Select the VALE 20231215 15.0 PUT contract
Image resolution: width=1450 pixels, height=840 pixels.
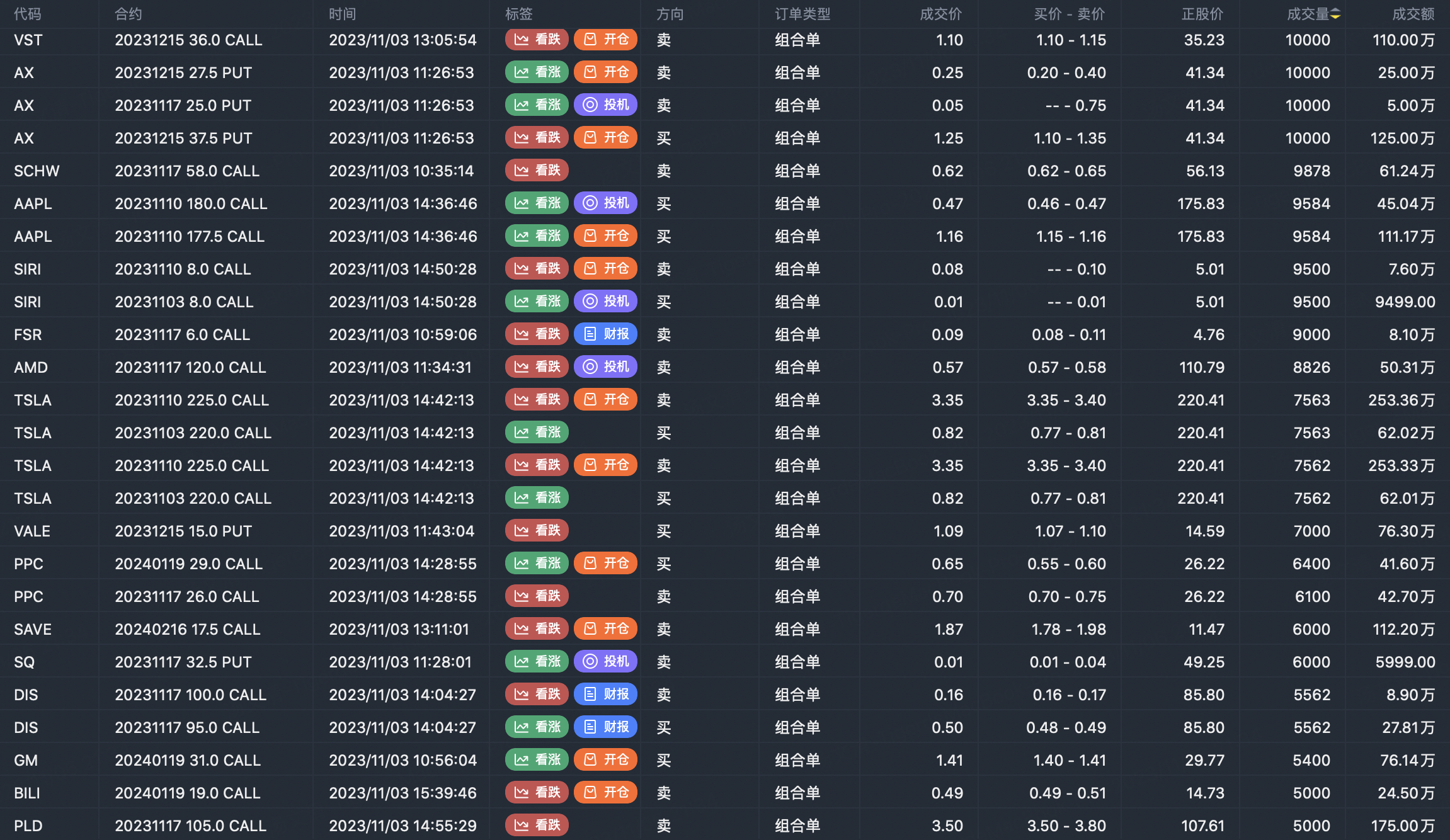click(183, 531)
